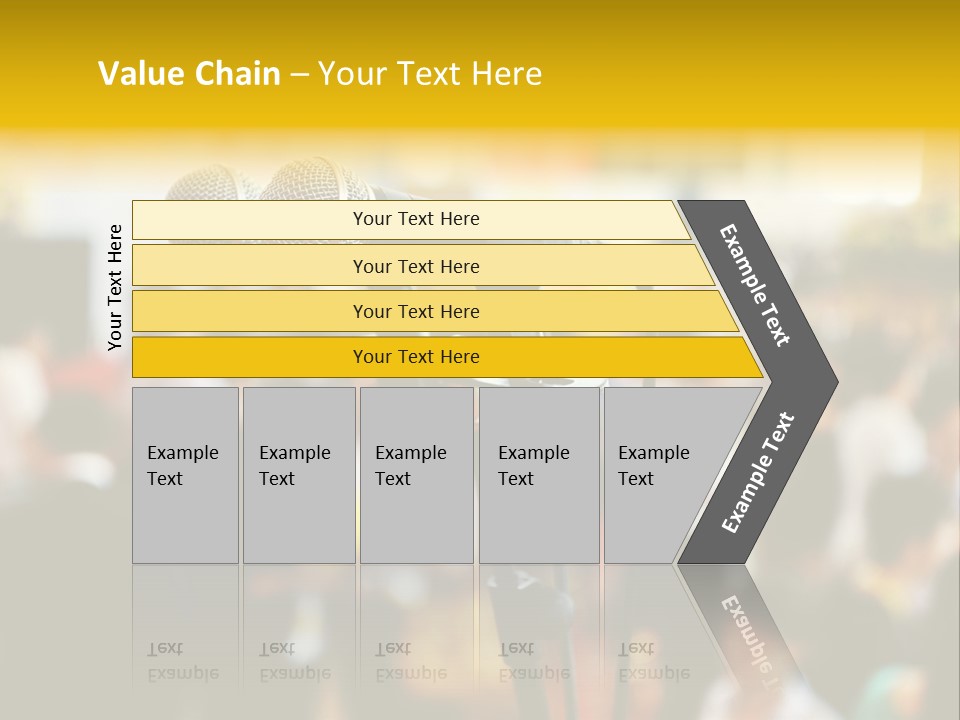Viewport: 960px width, 720px height.
Task: Select the first gray Example Text box
Action: (x=185, y=474)
